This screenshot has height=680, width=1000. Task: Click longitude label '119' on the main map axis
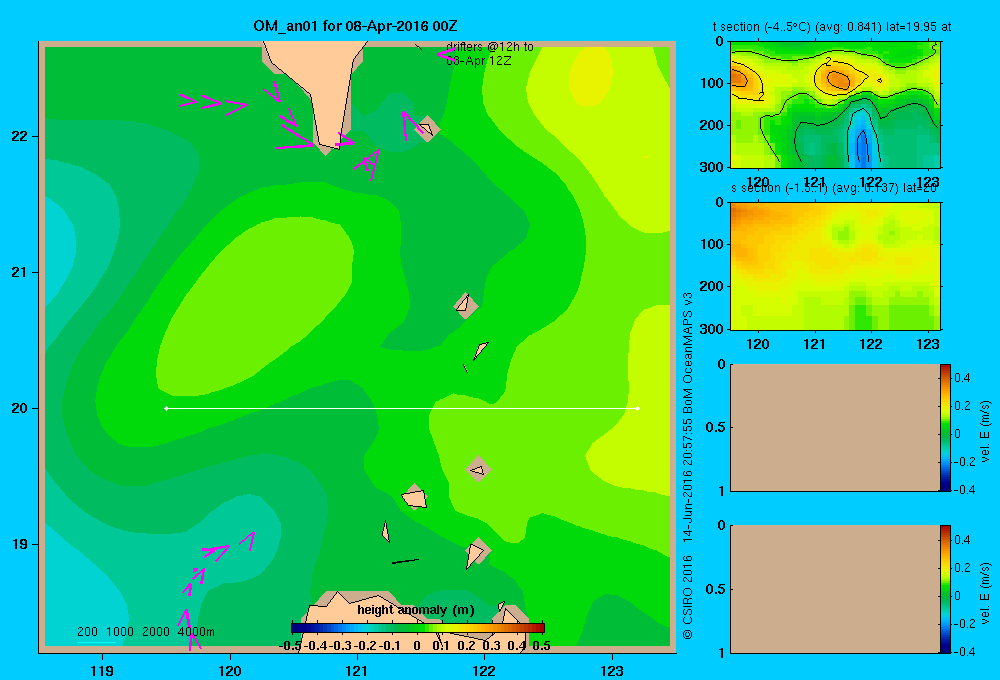pyautogui.click(x=103, y=671)
